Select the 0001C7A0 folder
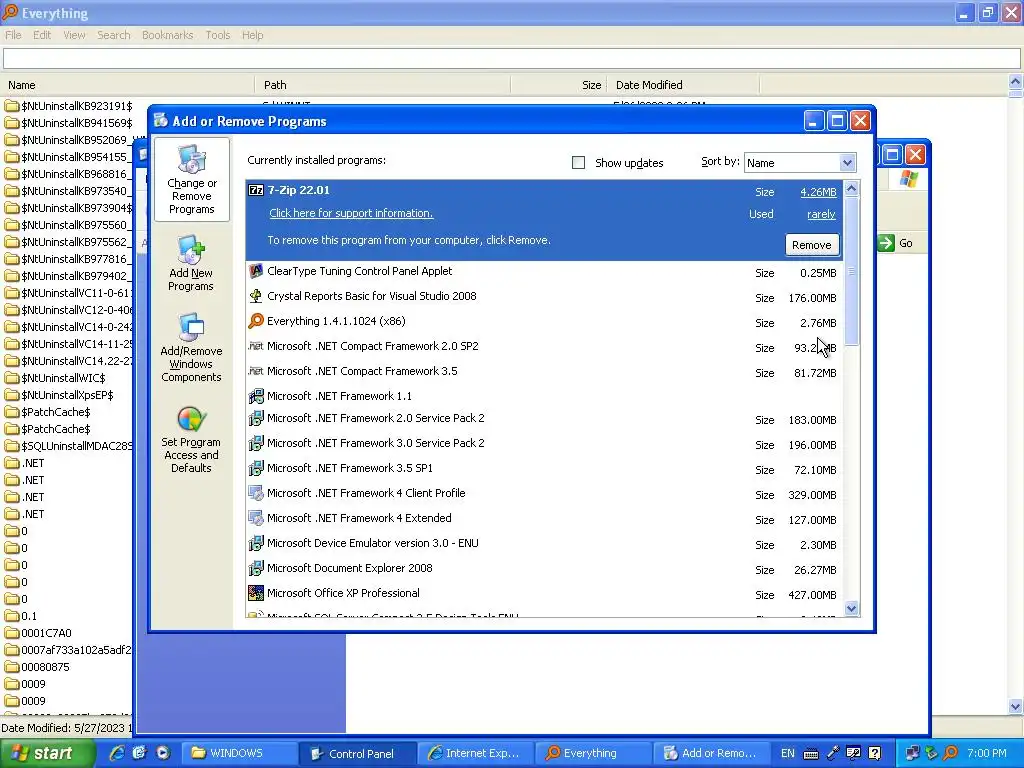The width and height of the screenshot is (1024, 768). coord(38,633)
